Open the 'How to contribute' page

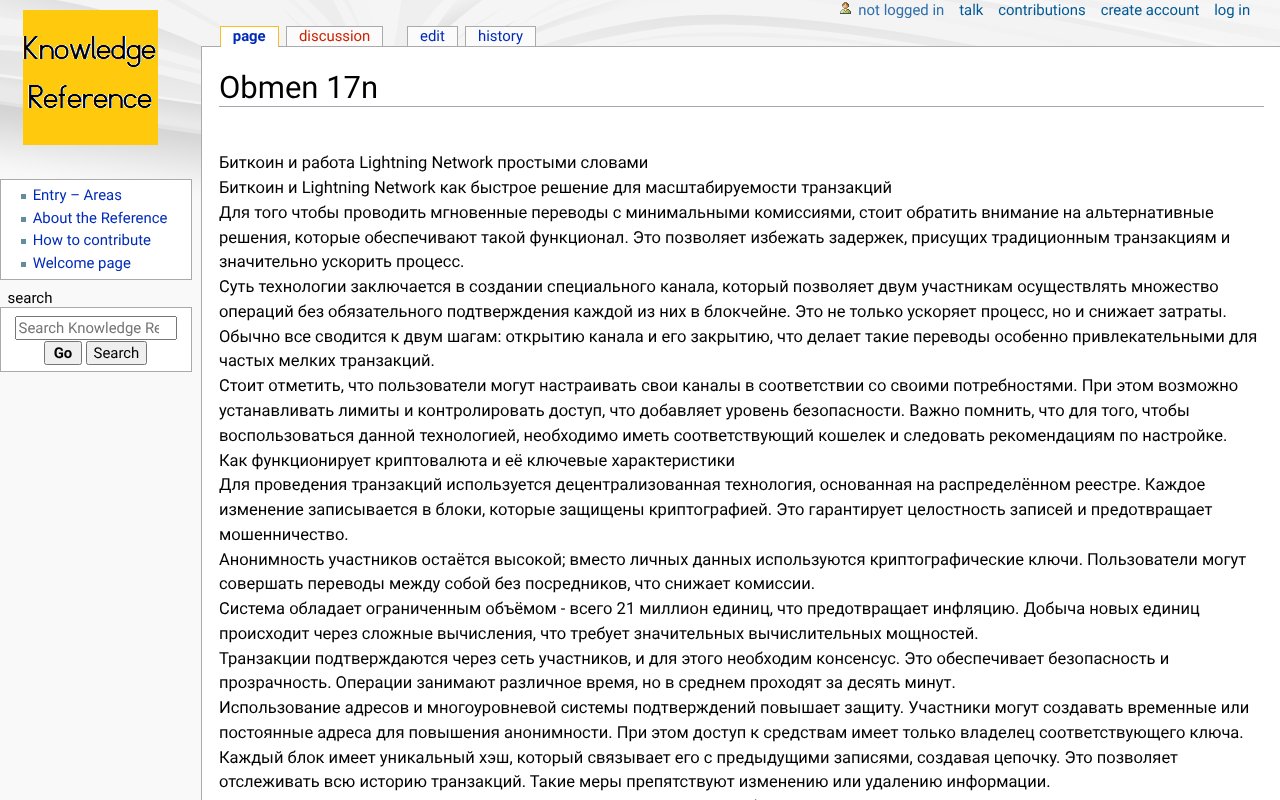pos(91,240)
